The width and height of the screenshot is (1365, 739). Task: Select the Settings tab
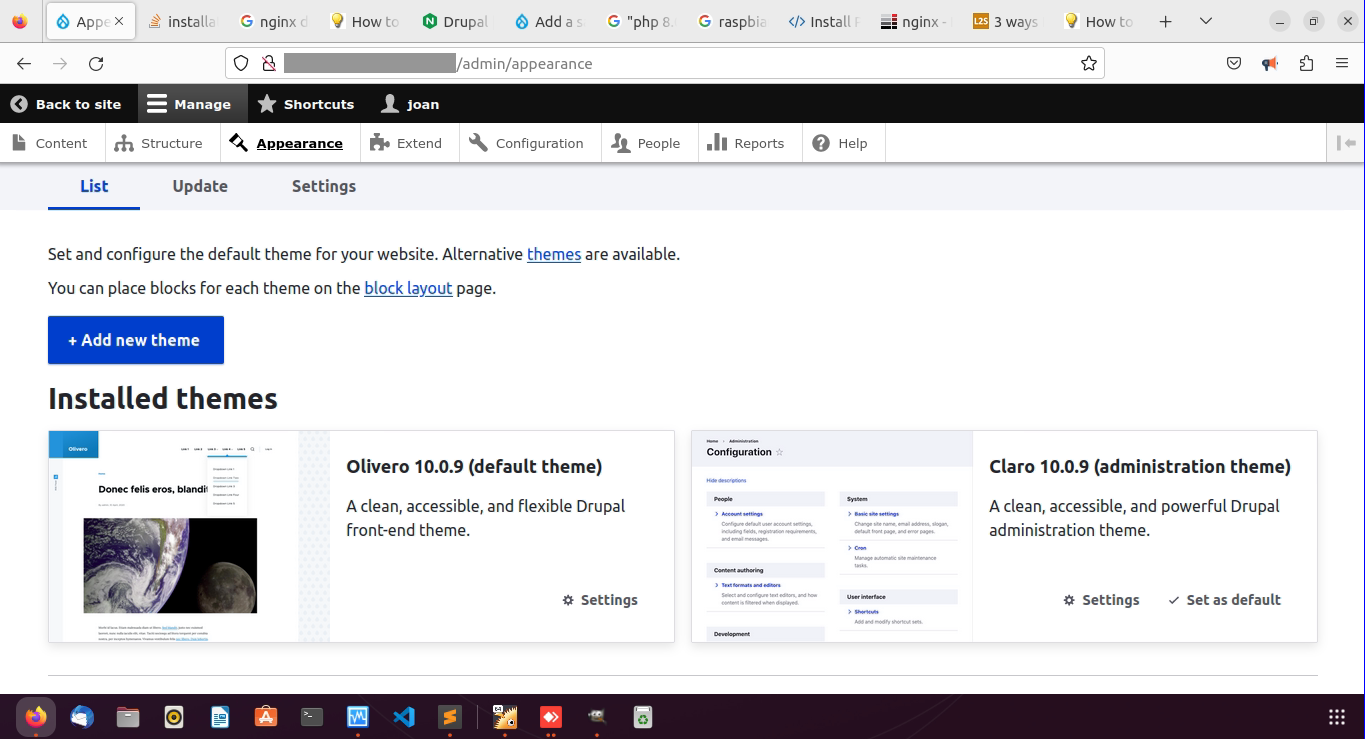pos(324,187)
